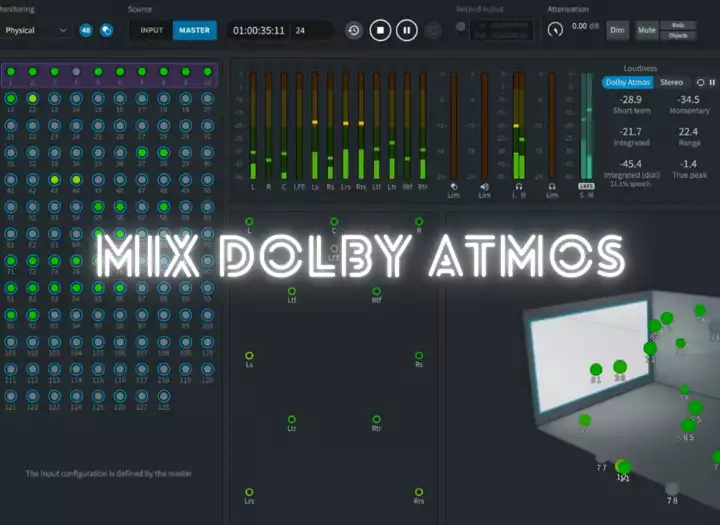Select object input 101

click(x=11, y=342)
